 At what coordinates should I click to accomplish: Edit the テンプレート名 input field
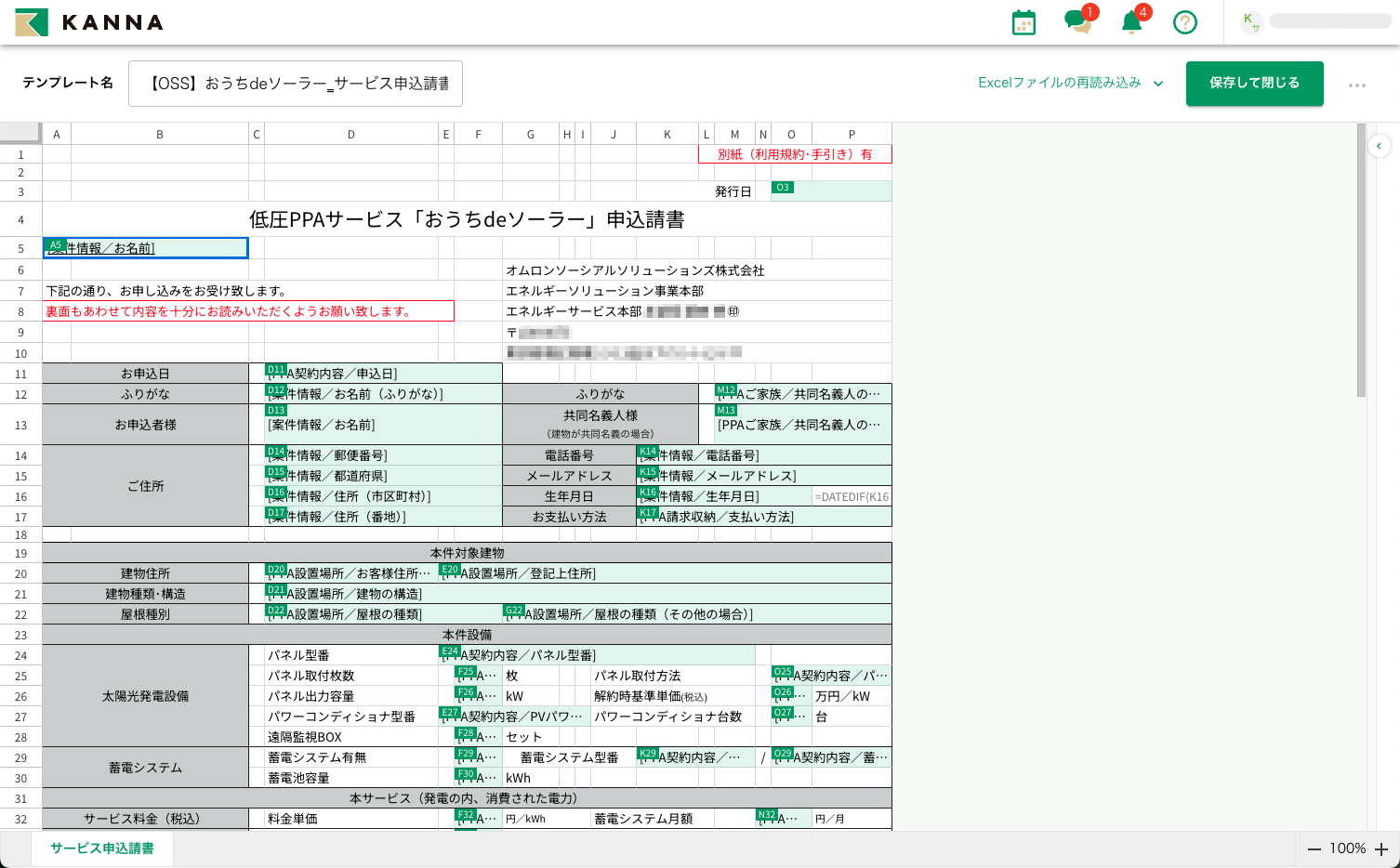[296, 84]
